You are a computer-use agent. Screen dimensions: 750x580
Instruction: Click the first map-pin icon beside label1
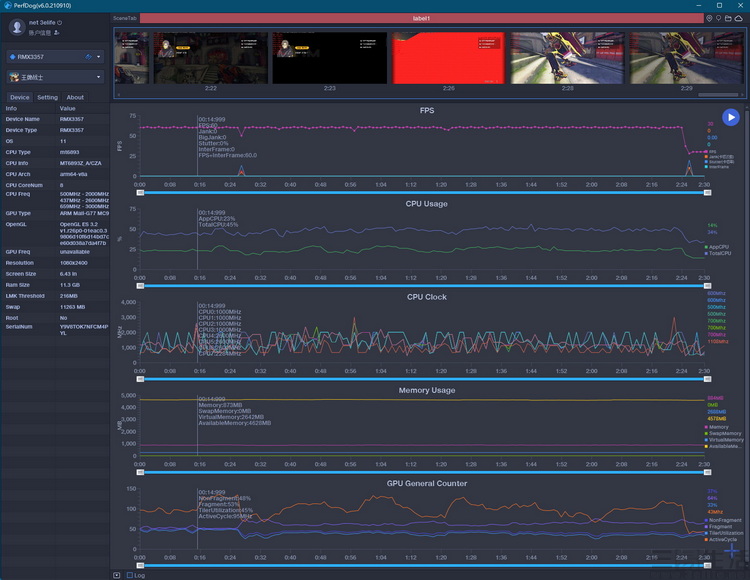(709, 18)
